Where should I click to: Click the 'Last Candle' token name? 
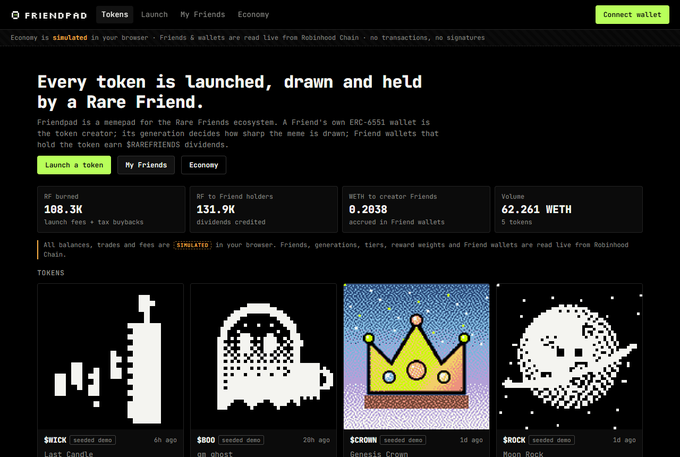coord(69,454)
